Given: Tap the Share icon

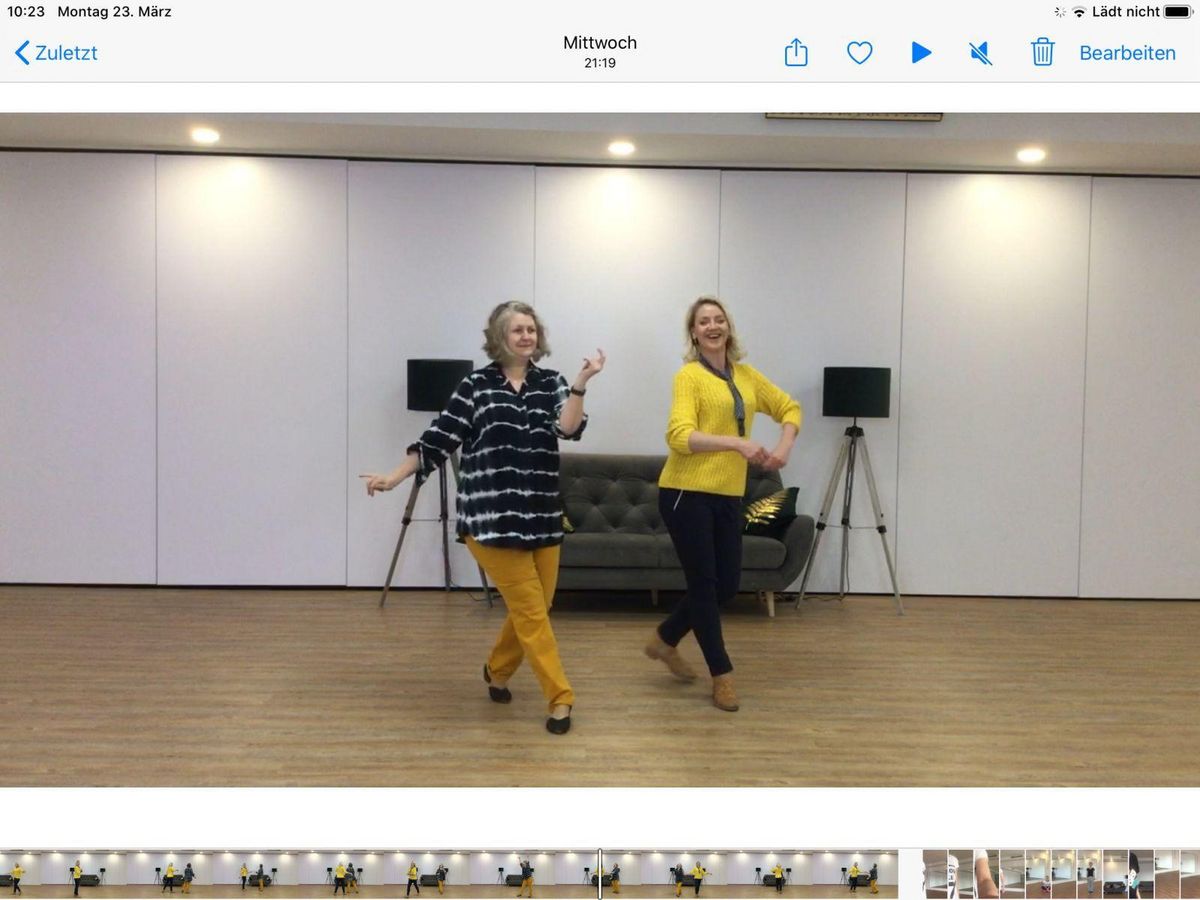Looking at the screenshot, I should [796, 52].
